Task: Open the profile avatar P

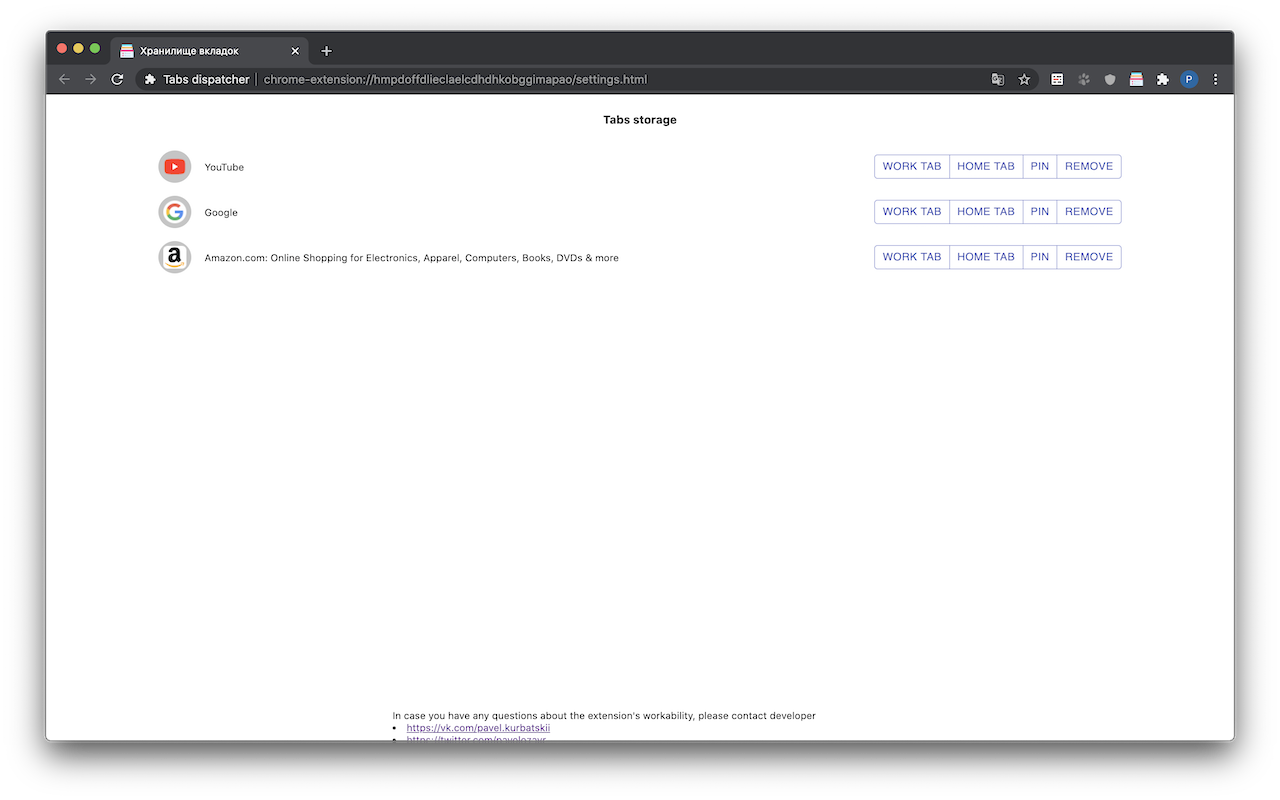Action: tap(1189, 79)
